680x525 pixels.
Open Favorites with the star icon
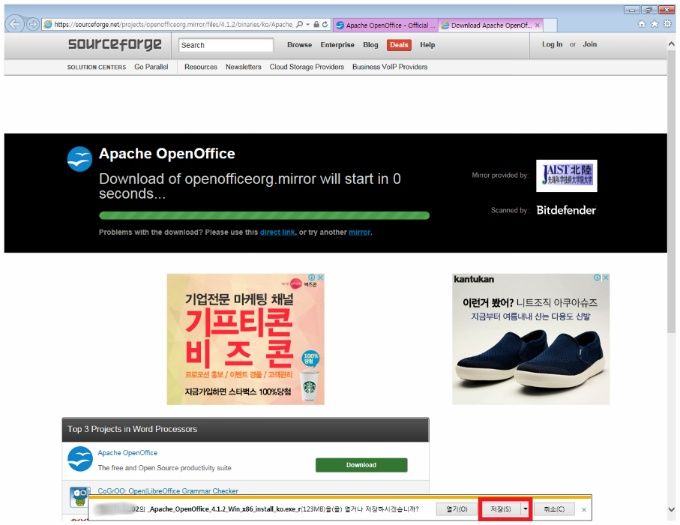pos(654,24)
